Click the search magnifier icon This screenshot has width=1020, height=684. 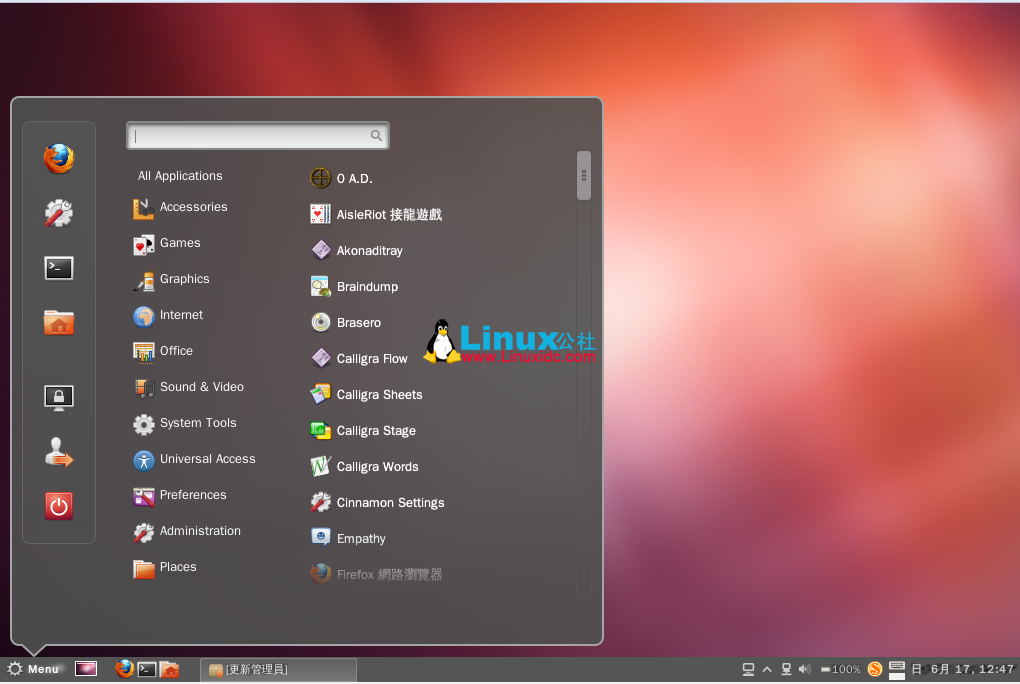click(x=376, y=135)
